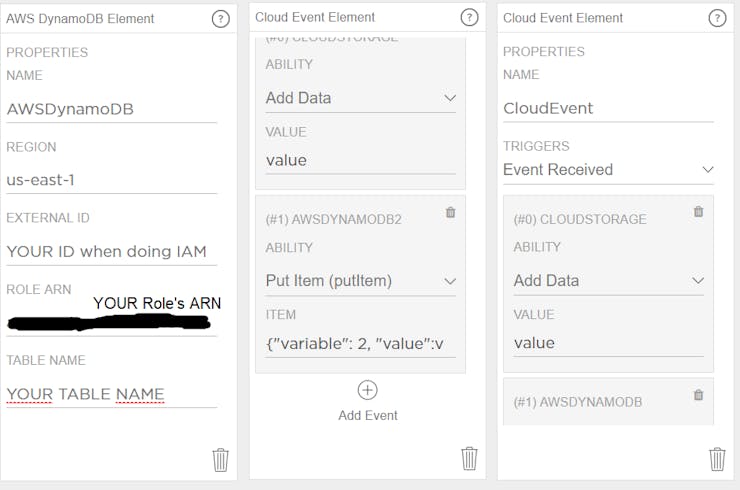This screenshot has height=490, width=740.
Task: Delete the right Cloud Event Element panel
Action: pyautogui.click(x=717, y=459)
